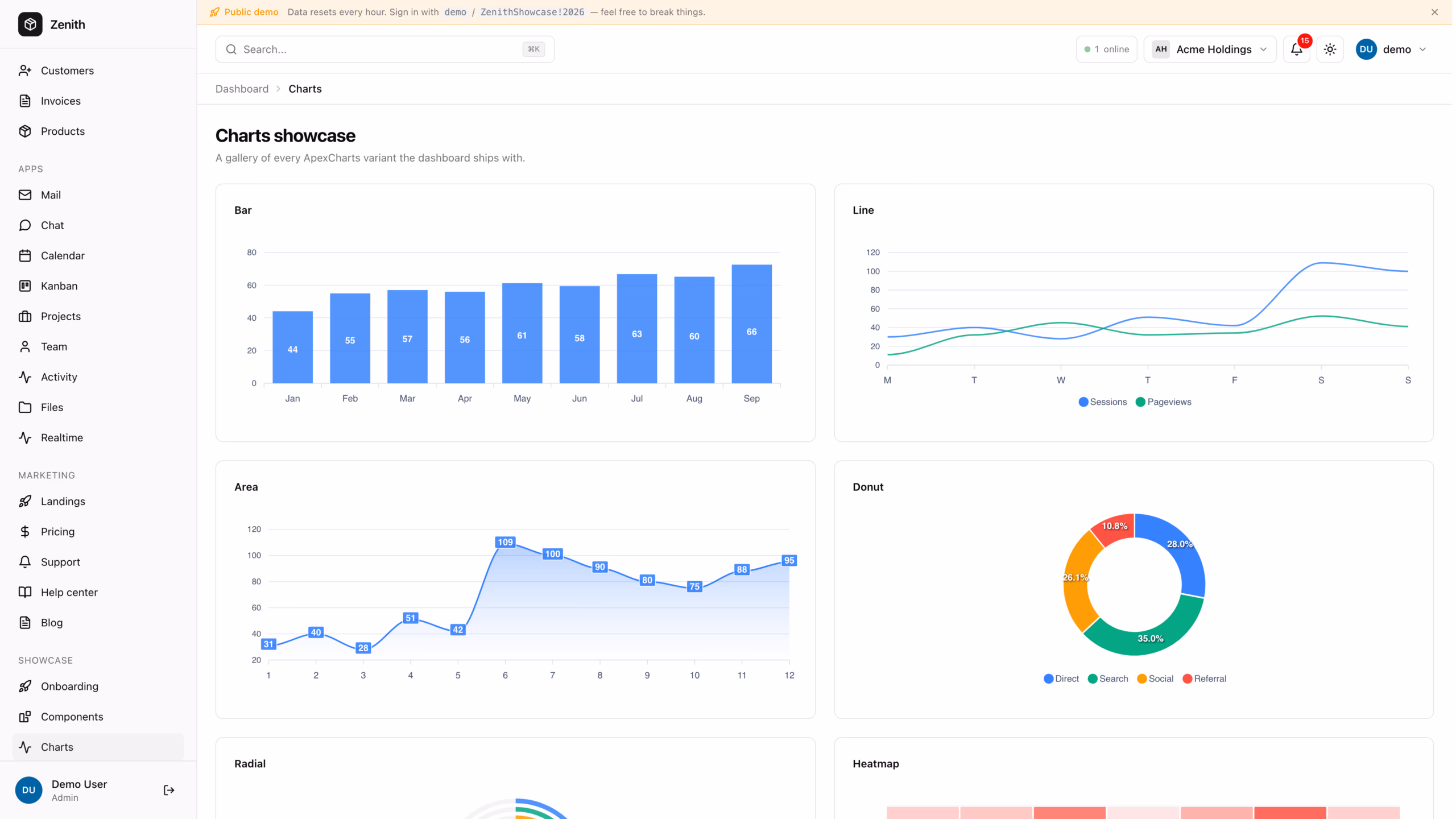This screenshot has width=1456, height=819.
Task: Open Landings via its rocket icon
Action: coord(25,502)
